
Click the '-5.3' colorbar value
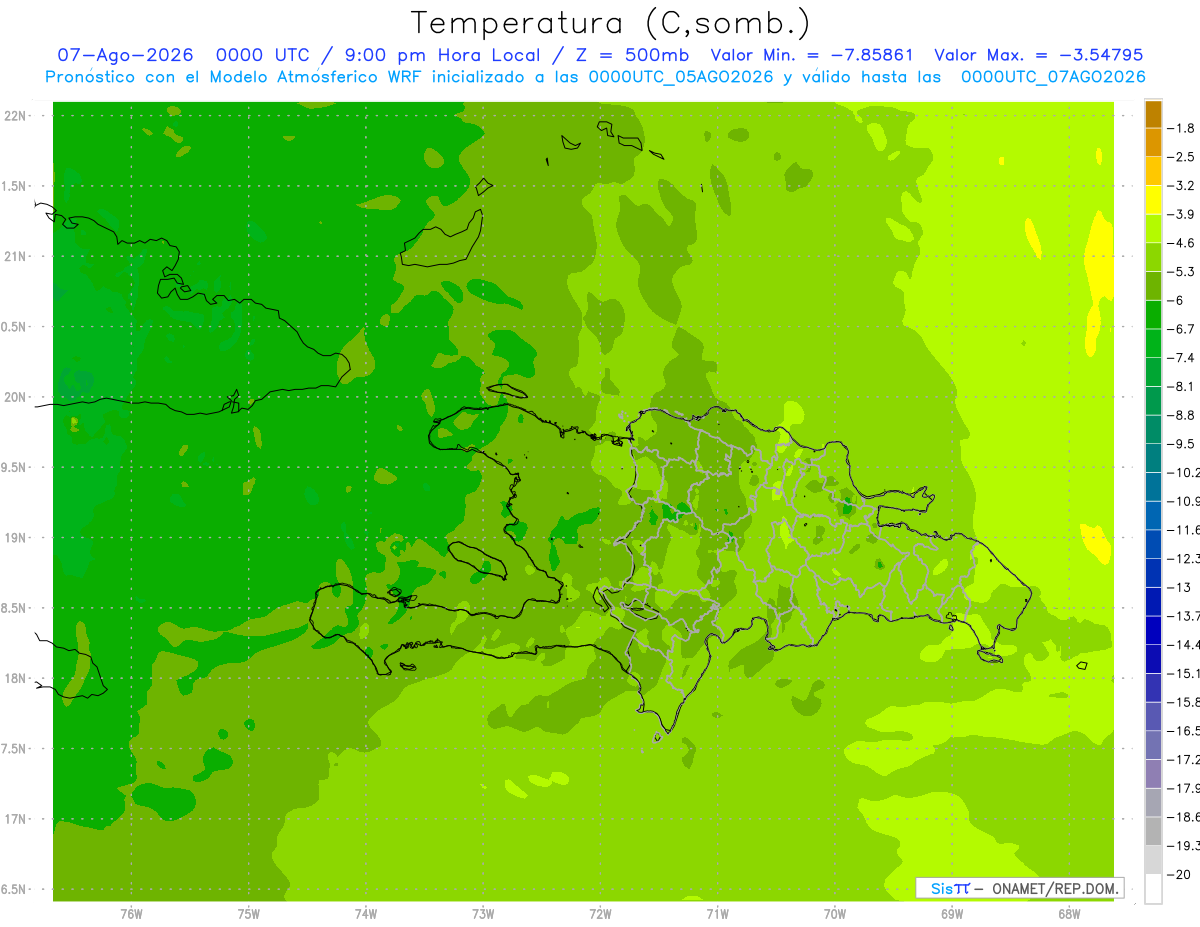tap(1181, 272)
